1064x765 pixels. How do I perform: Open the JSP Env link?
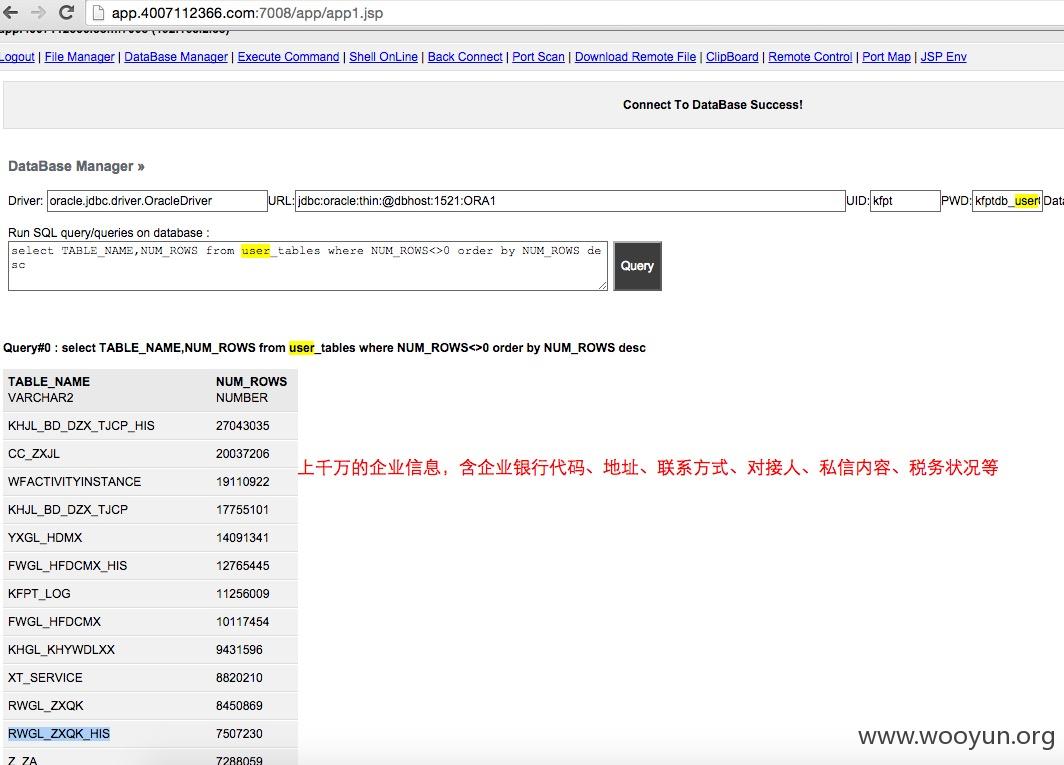pos(943,57)
